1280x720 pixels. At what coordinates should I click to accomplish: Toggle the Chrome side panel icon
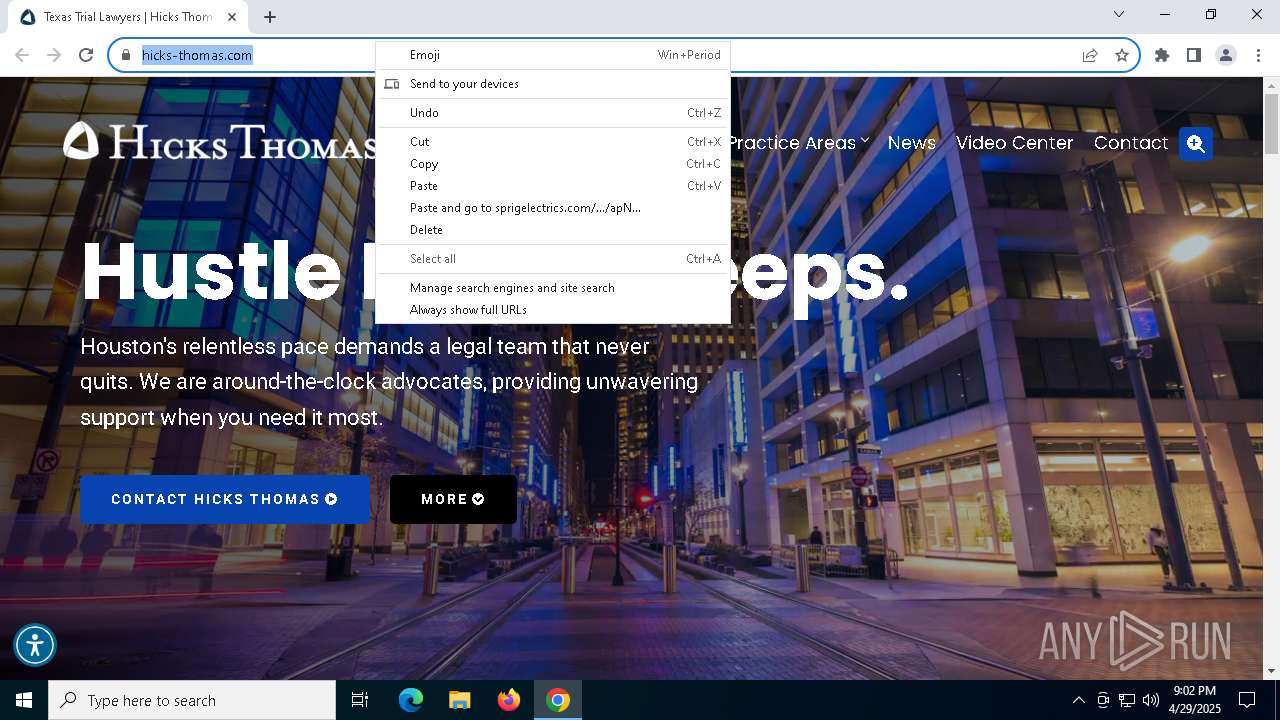1194,55
